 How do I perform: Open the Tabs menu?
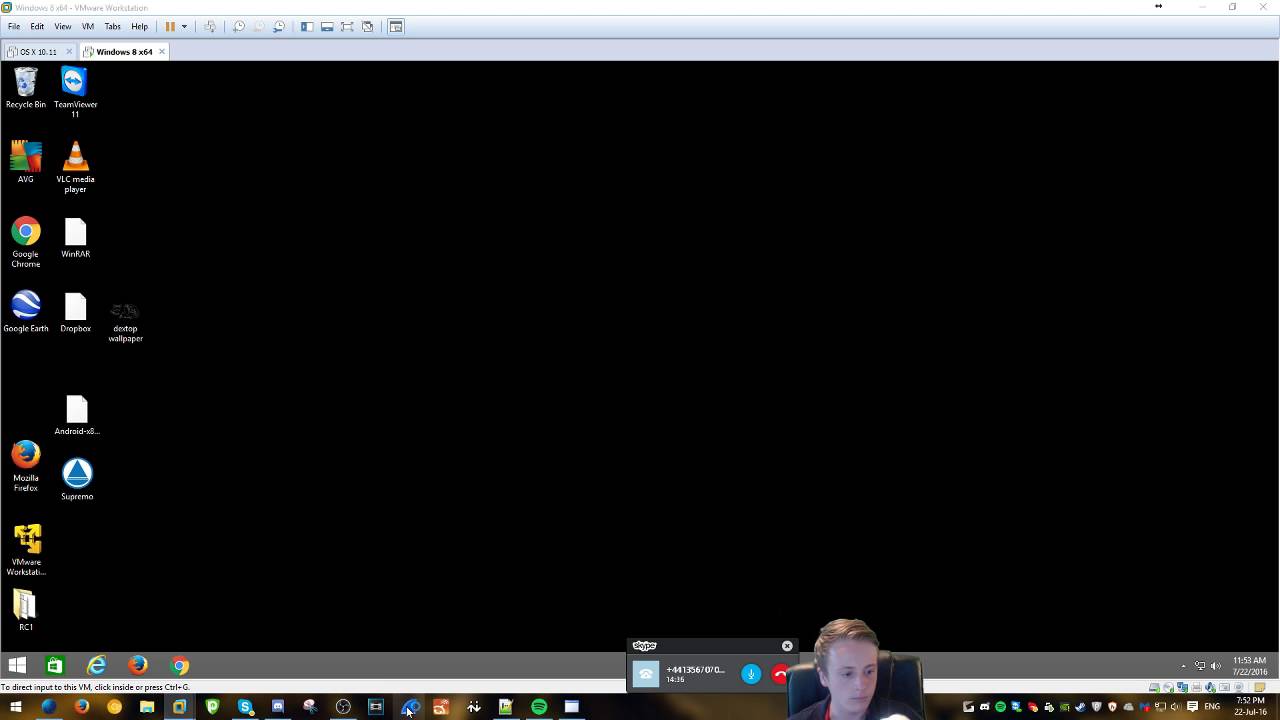[113, 27]
